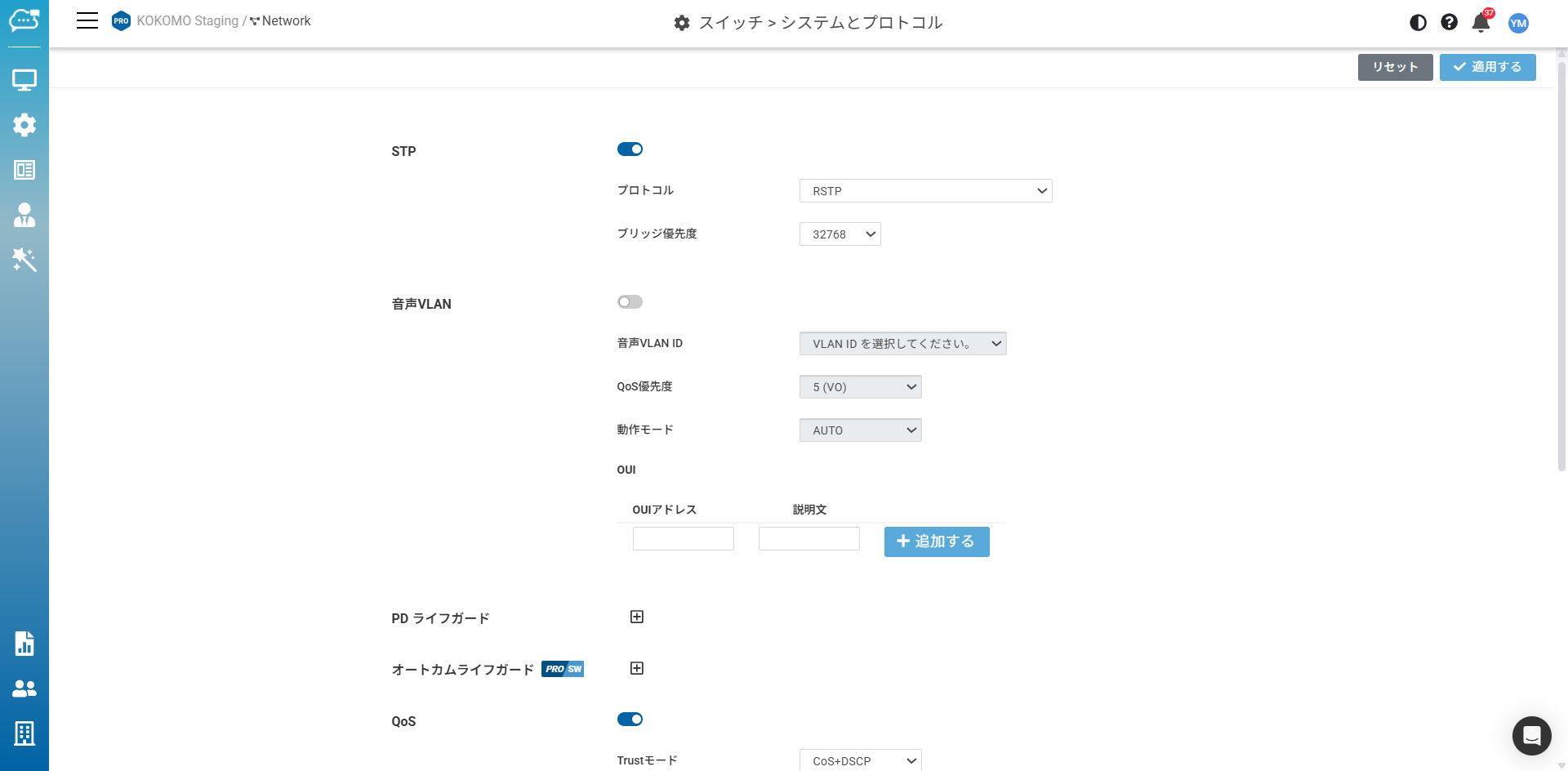1568x771 pixels.
Task: Open the ブリッジ優先度 32768 dropdown
Action: click(840, 234)
